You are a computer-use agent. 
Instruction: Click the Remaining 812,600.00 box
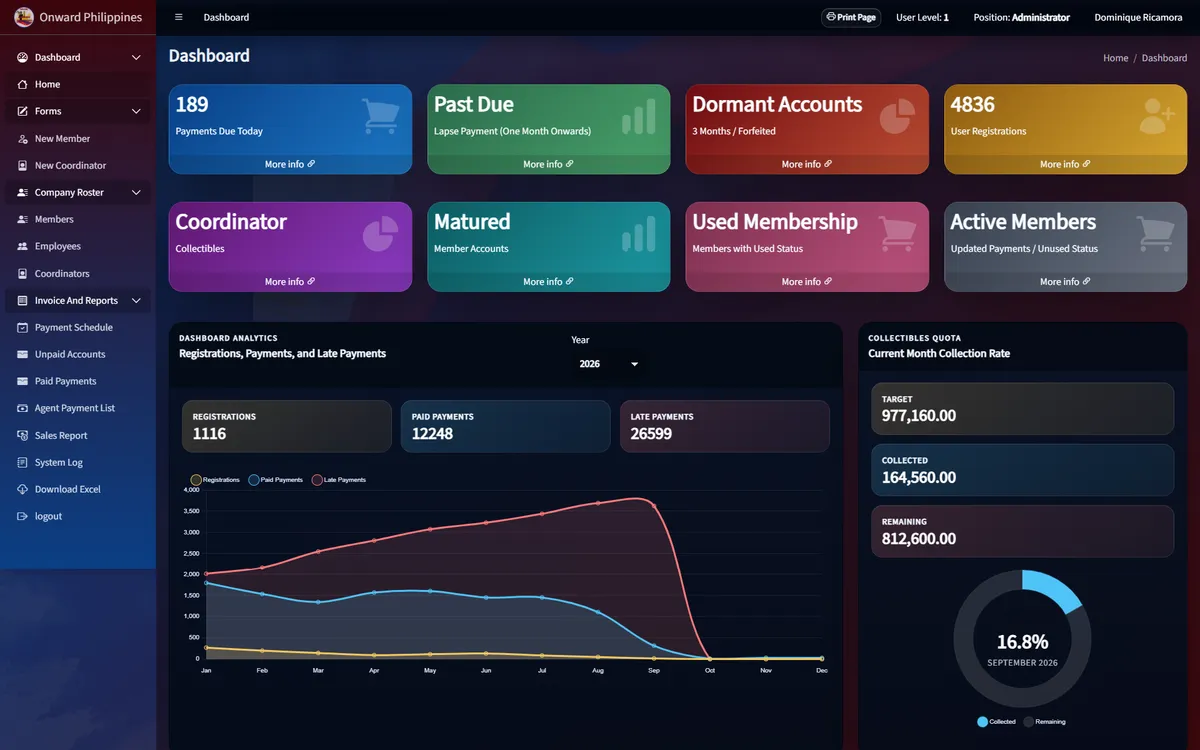coord(1022,531)
